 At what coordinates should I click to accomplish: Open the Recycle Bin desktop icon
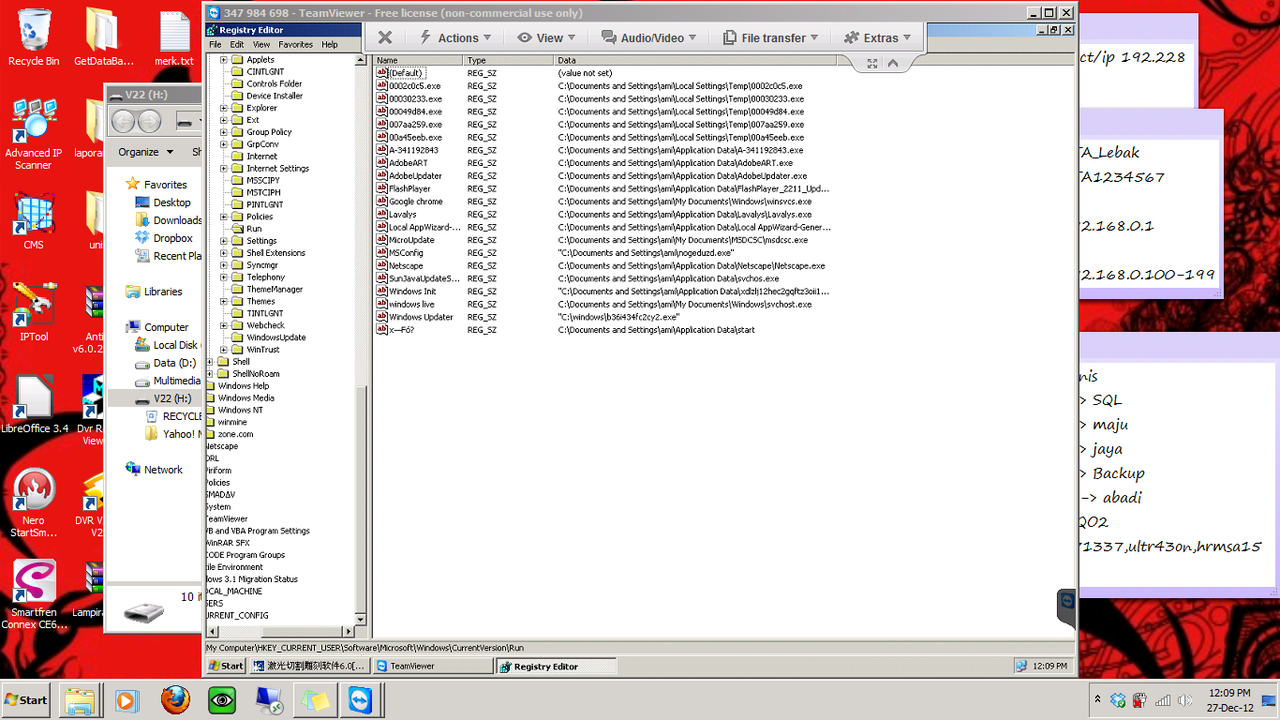[33, 38]
